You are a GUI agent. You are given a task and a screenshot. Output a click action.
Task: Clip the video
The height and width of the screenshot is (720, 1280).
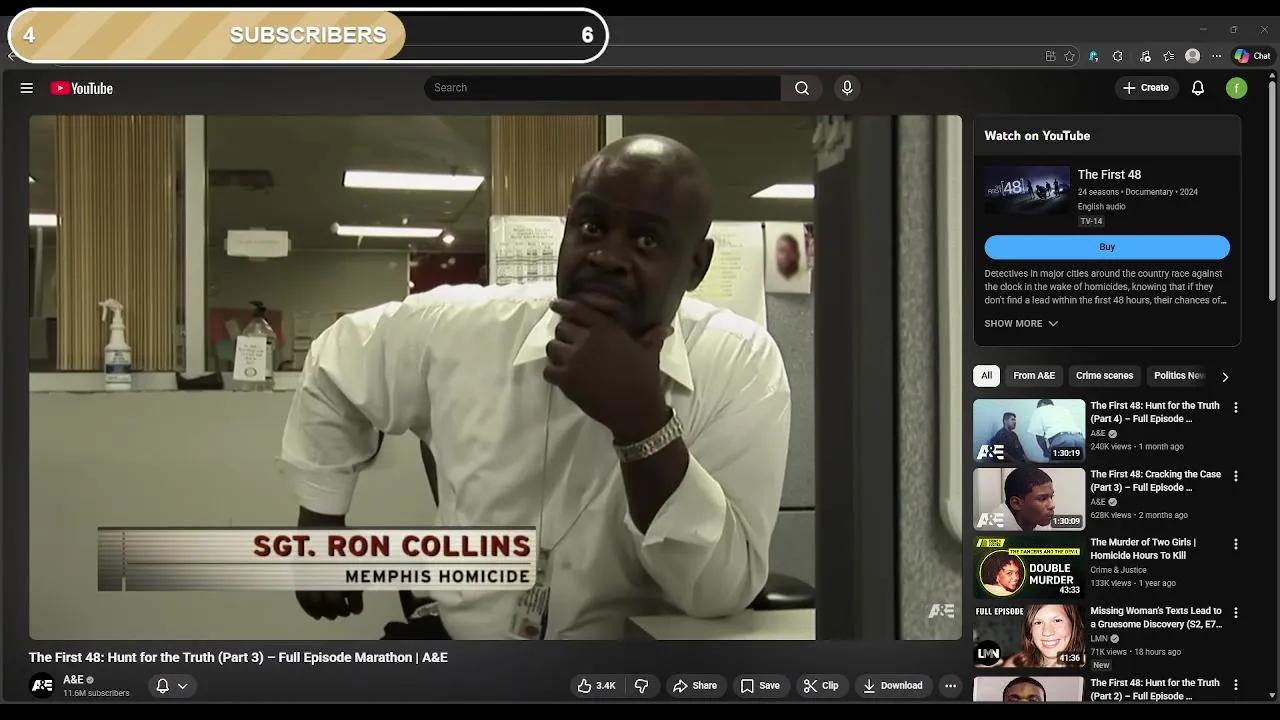821,686
